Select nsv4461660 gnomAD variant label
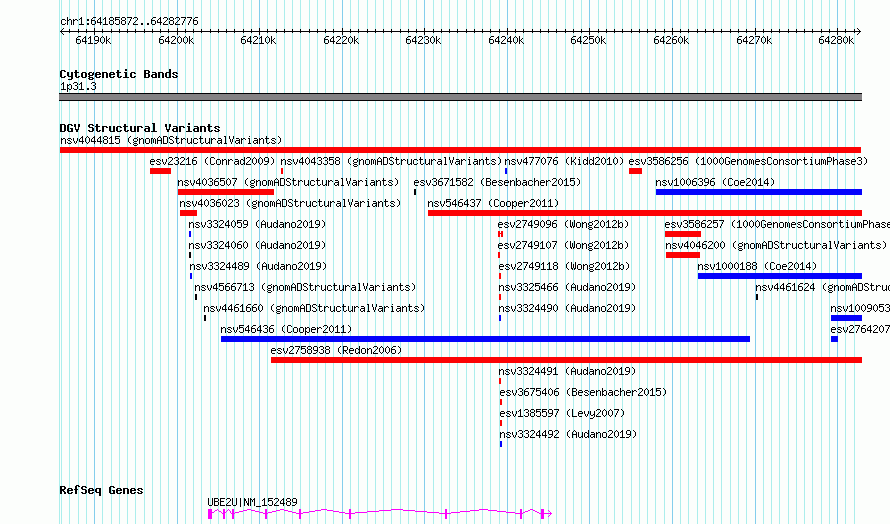The height and width of the screenshot is (524, 890). (314, 308)
